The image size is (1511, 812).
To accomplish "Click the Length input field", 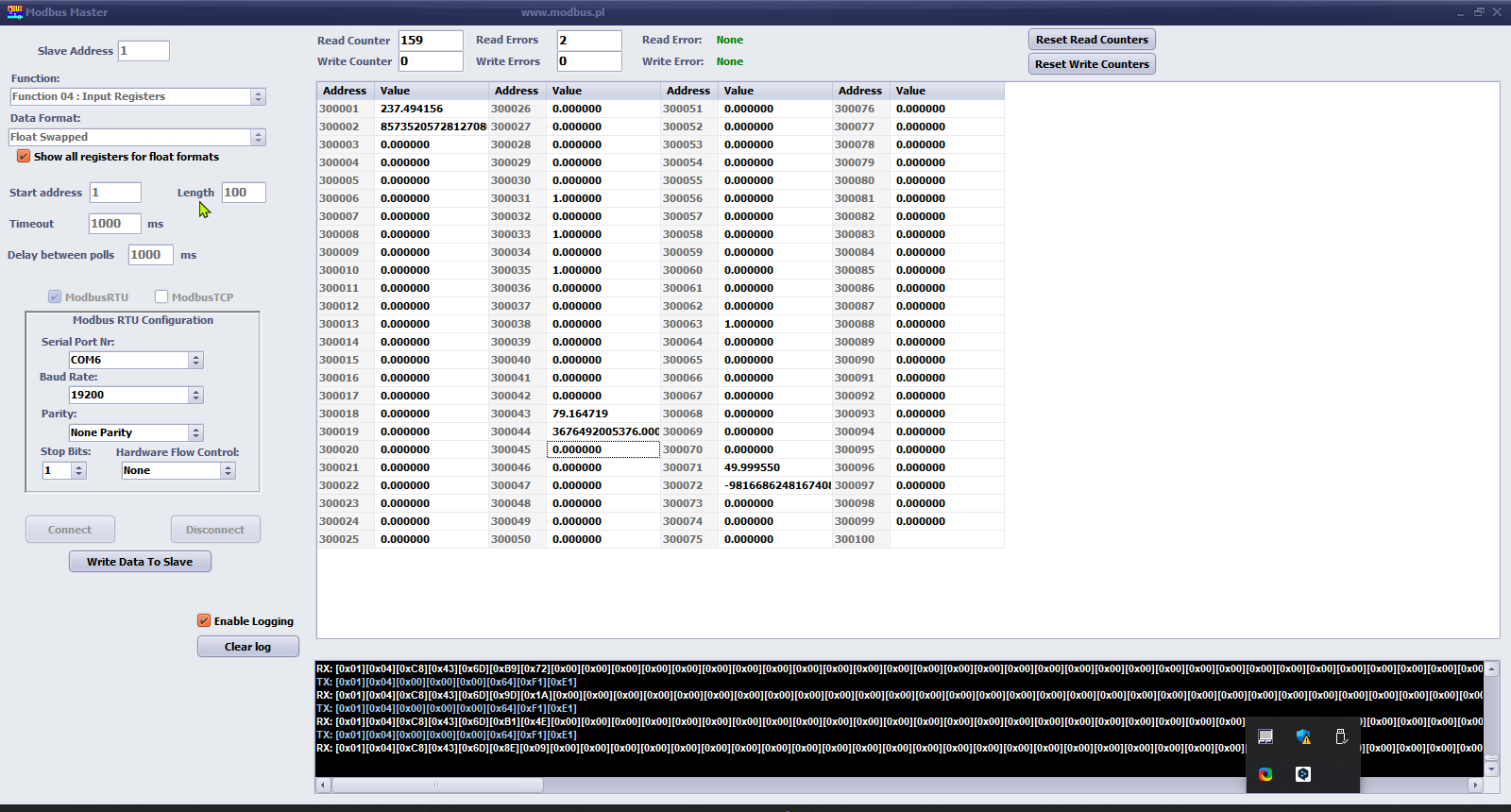I will [x=244, y=193].
